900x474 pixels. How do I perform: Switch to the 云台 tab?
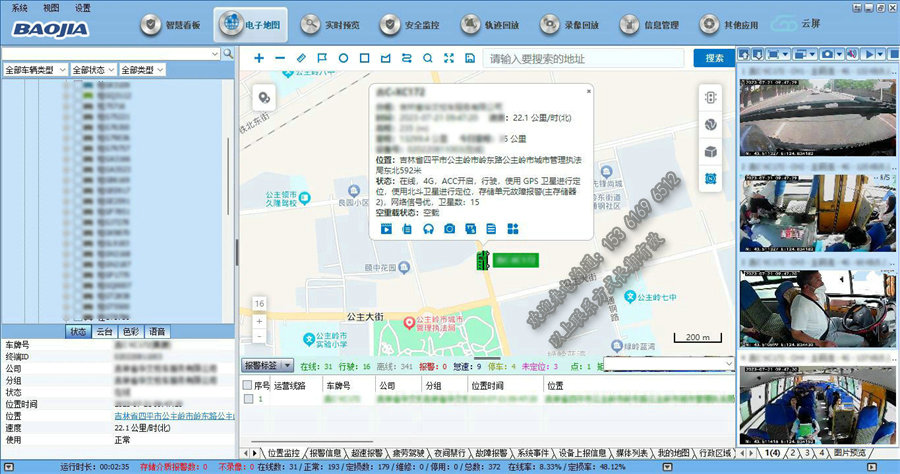coord(104,332)
